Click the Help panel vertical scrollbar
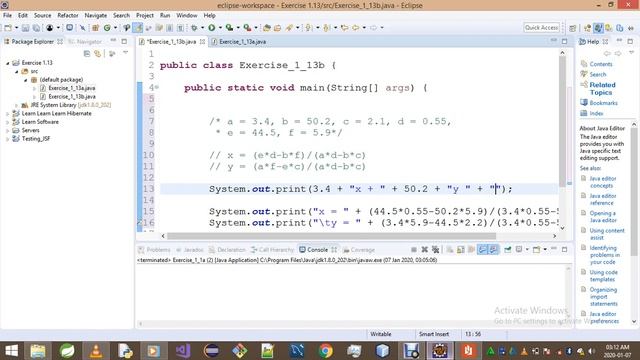 633,192
